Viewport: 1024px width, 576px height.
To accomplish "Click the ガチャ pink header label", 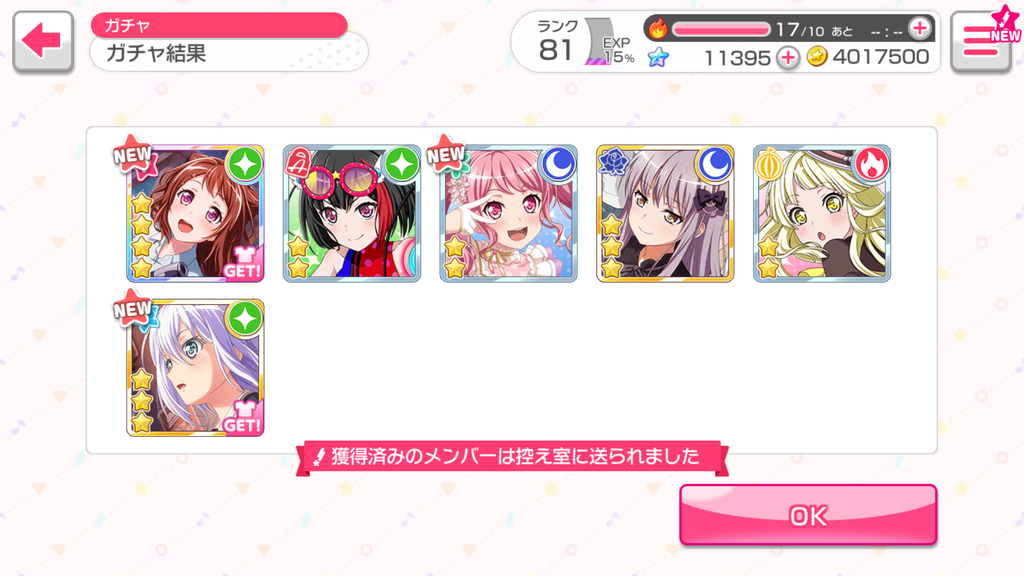I will tap(219, 25).
